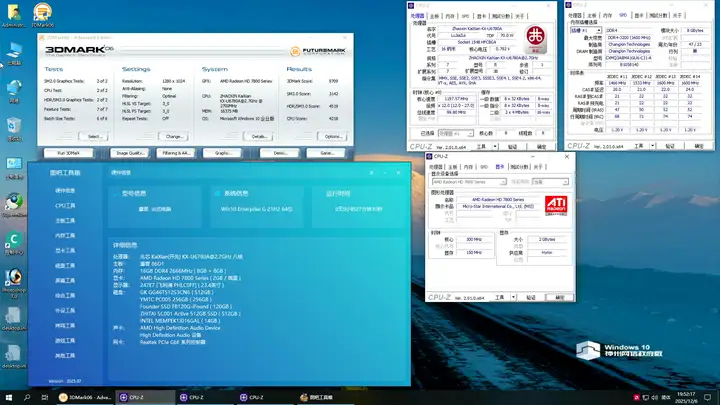This screenshot has height=405, width=720.
Task: Open 内存工具 in the 图吧工具箱 sidebar
Action: tap(65, 236)
